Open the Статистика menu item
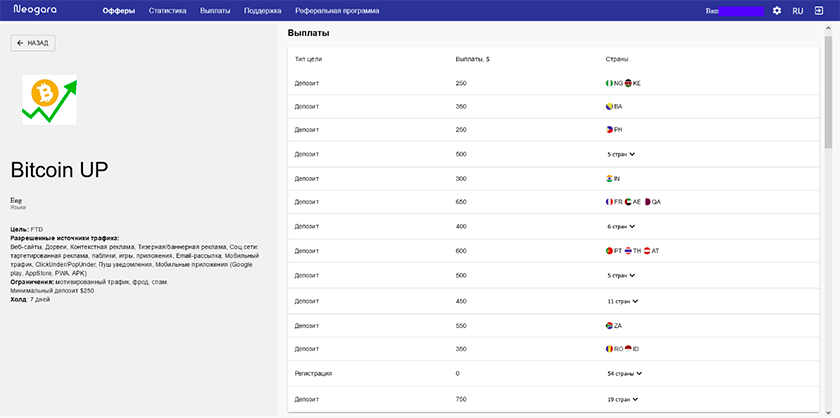This screenshot has height=418, width=840. [168, 11]
